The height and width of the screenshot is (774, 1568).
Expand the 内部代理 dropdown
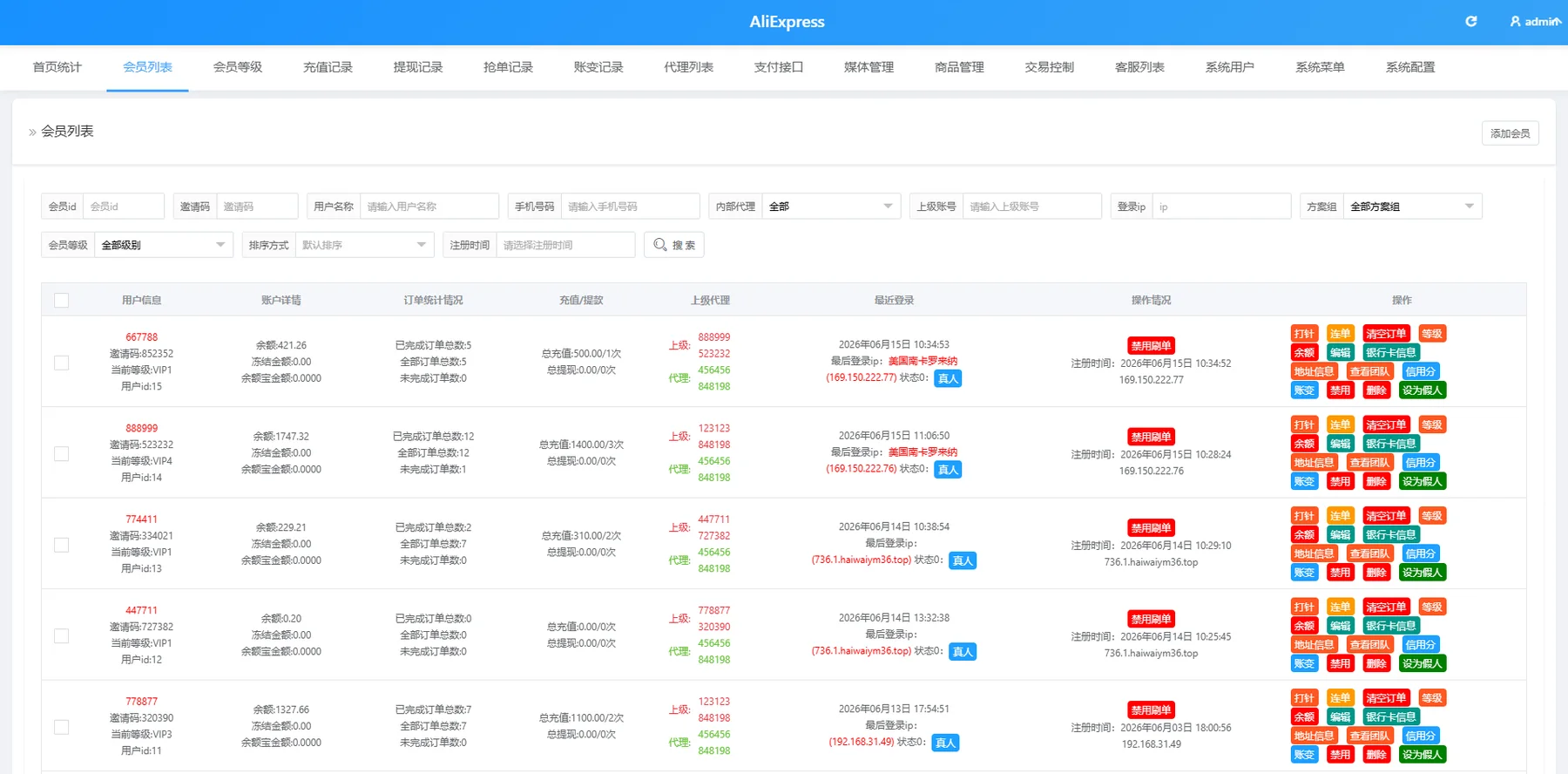pyautogui.click(x=831, y=207)
